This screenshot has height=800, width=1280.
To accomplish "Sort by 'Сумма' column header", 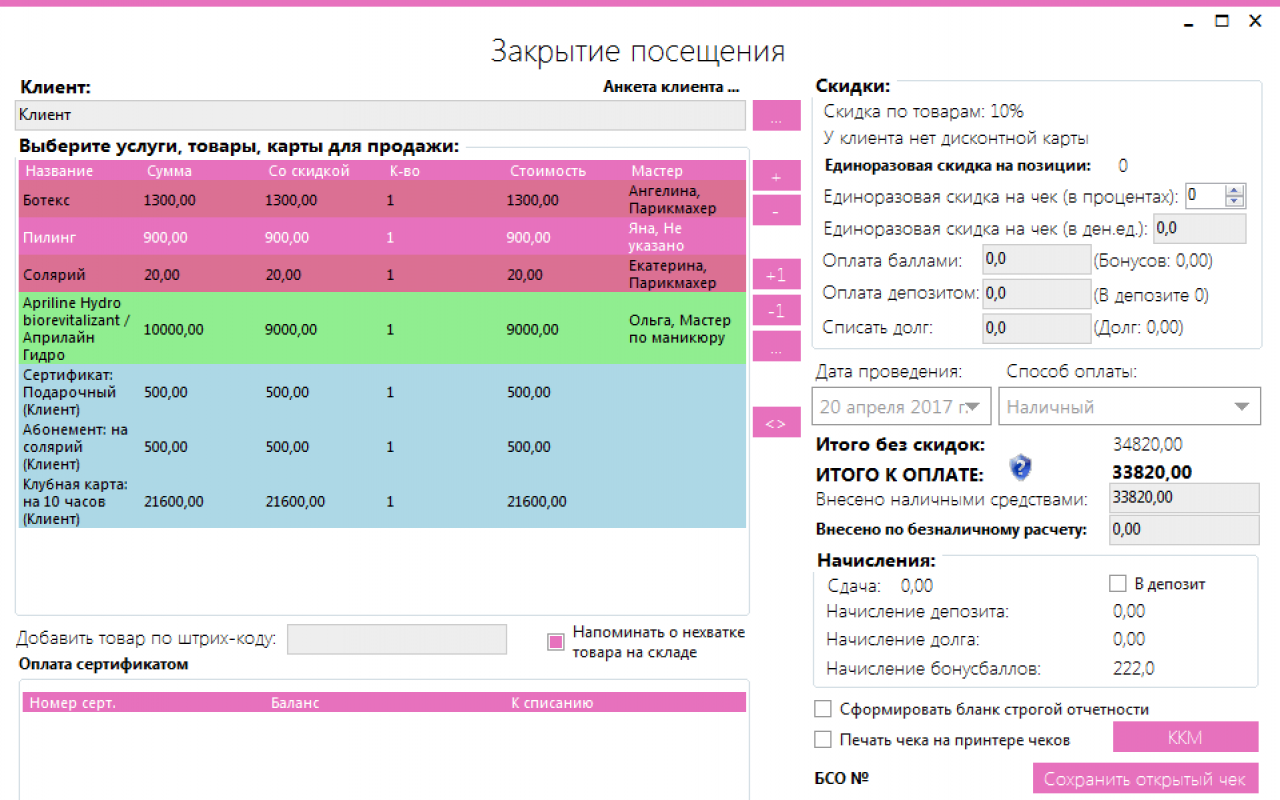I will coord(169,171).
